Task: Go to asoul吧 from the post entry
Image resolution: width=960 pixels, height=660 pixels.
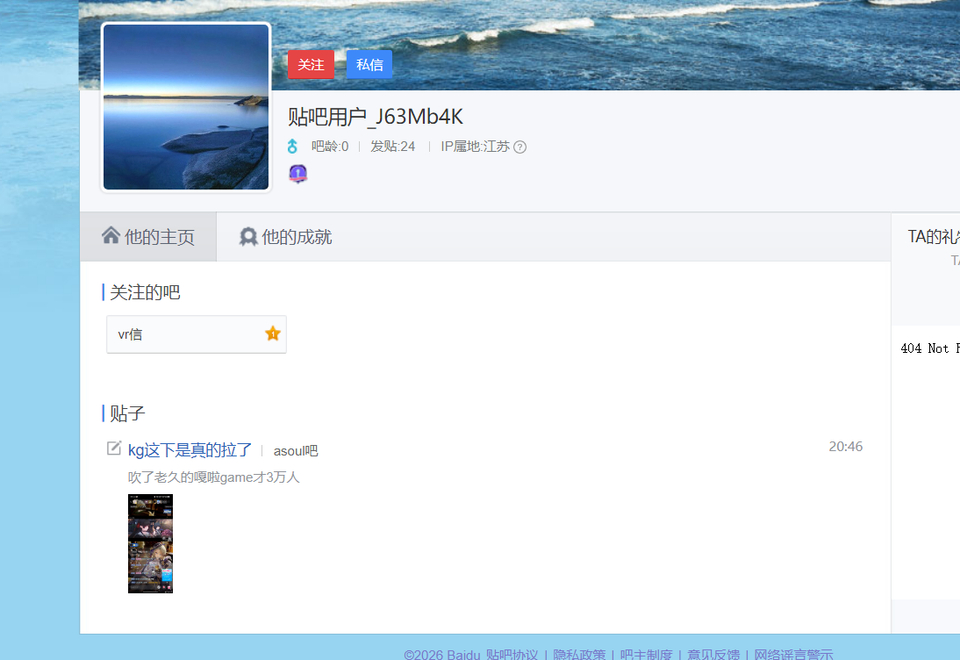Action: (295, 451)
